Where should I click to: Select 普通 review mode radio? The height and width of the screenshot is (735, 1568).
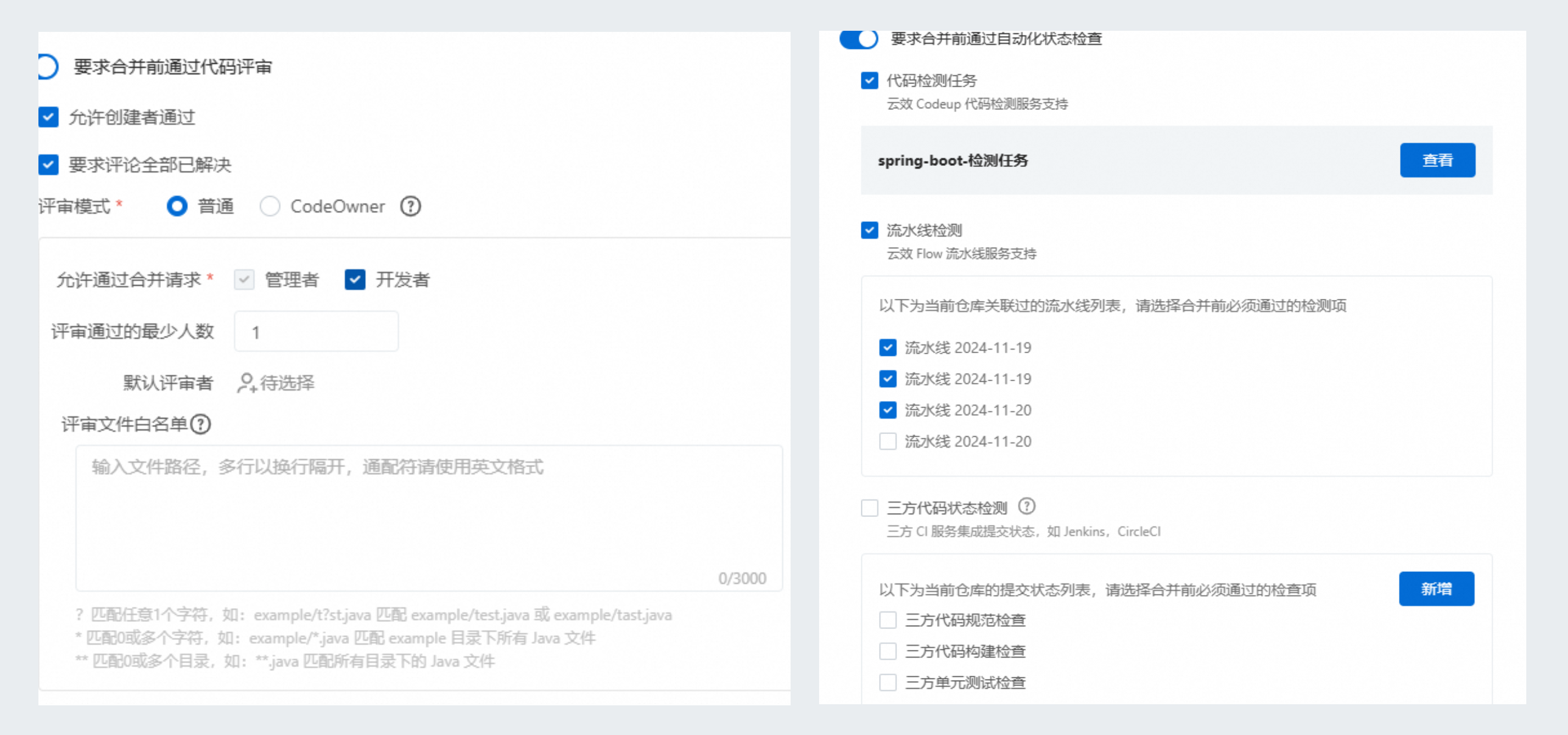tap(177, 207)
